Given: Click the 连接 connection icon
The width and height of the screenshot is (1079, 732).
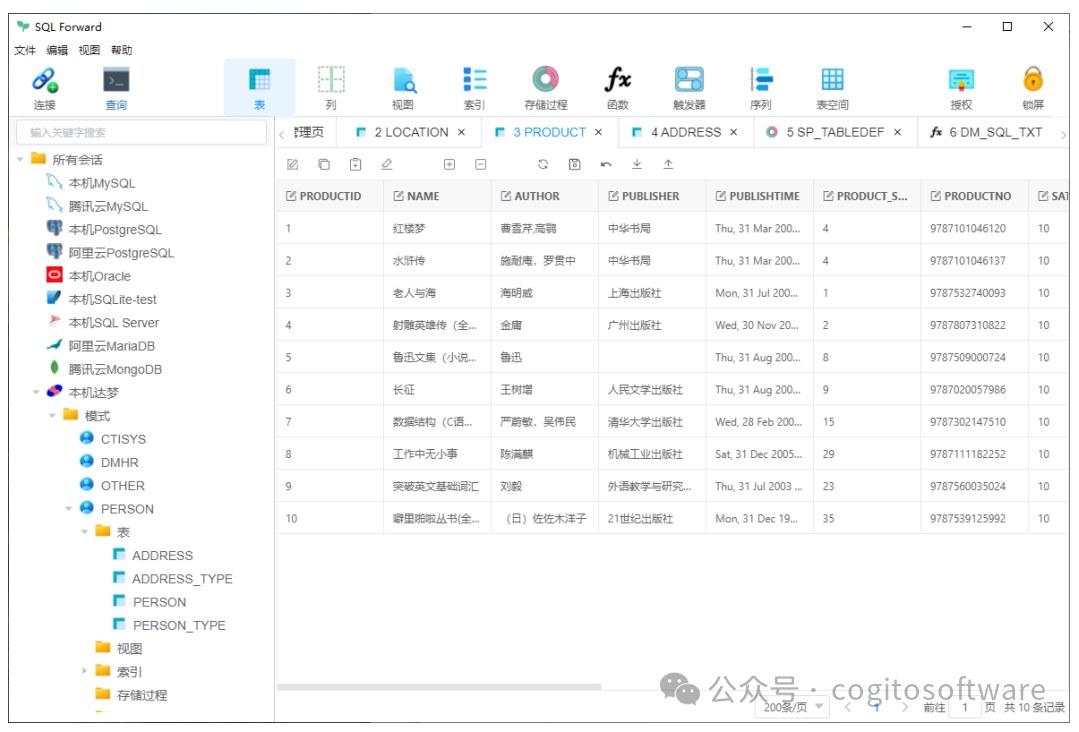Looking at the screenshot, I should 45,81.
